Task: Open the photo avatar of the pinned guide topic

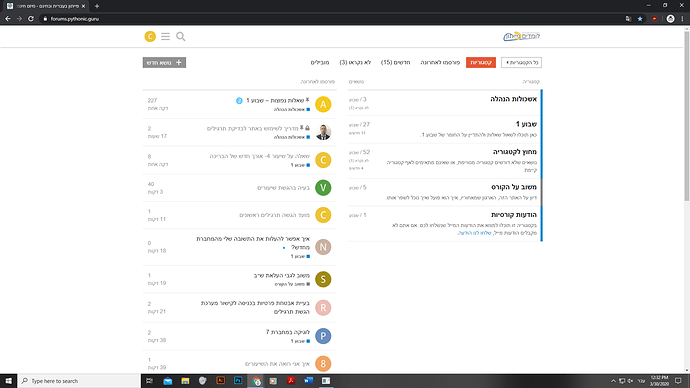Action: (323, 132)
